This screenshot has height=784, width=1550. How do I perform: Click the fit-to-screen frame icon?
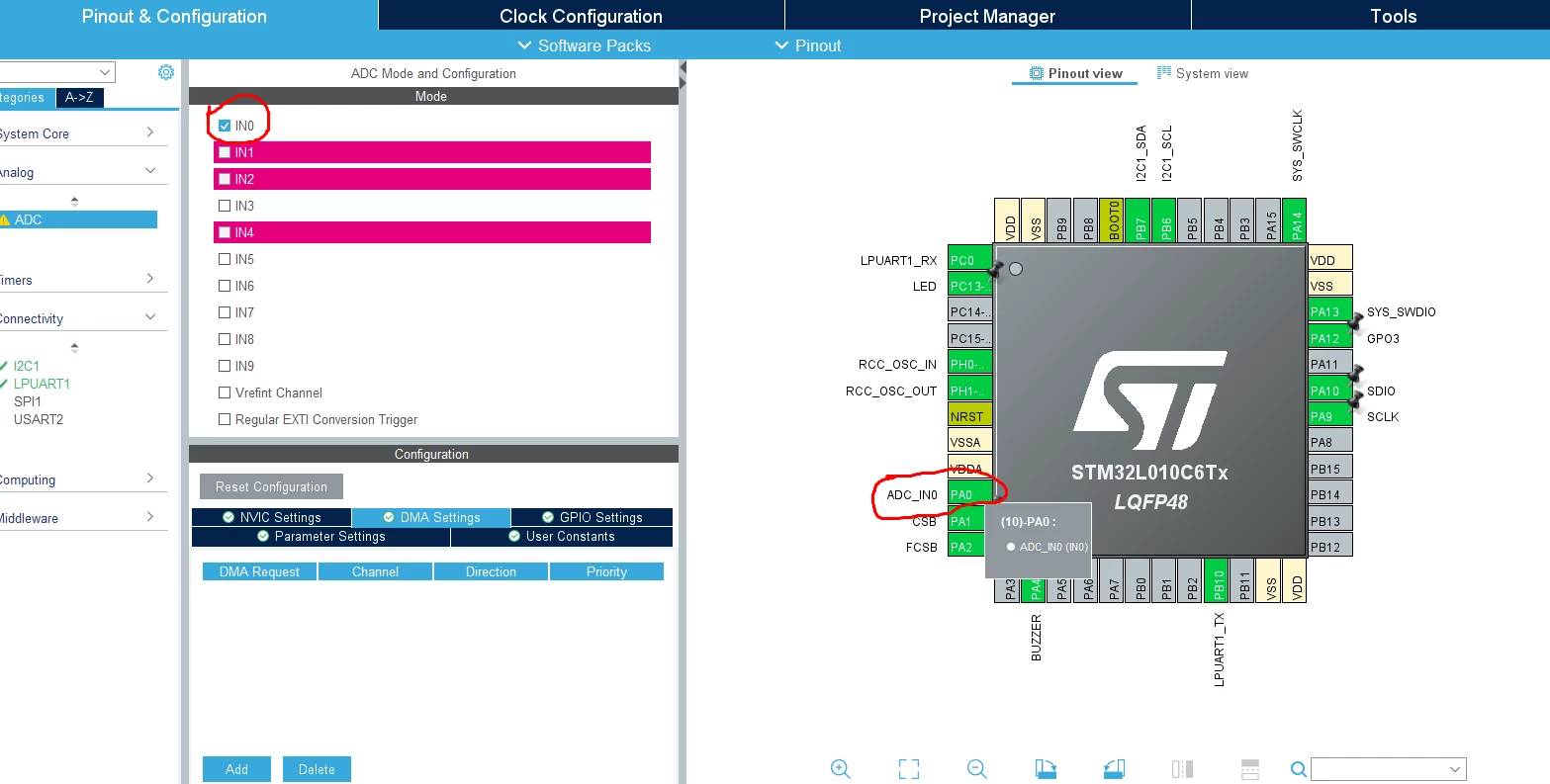click(909, 769)
